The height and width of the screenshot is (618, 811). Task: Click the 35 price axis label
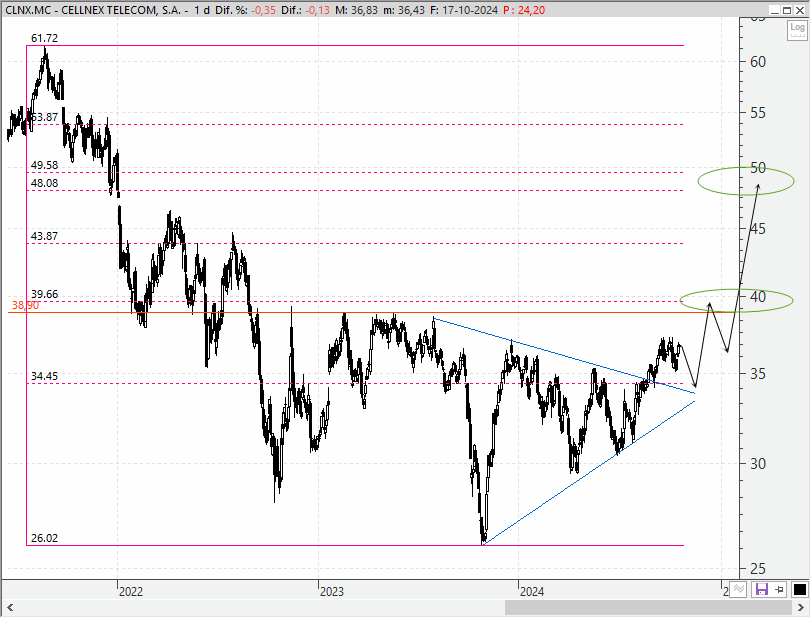coord(758,373)
